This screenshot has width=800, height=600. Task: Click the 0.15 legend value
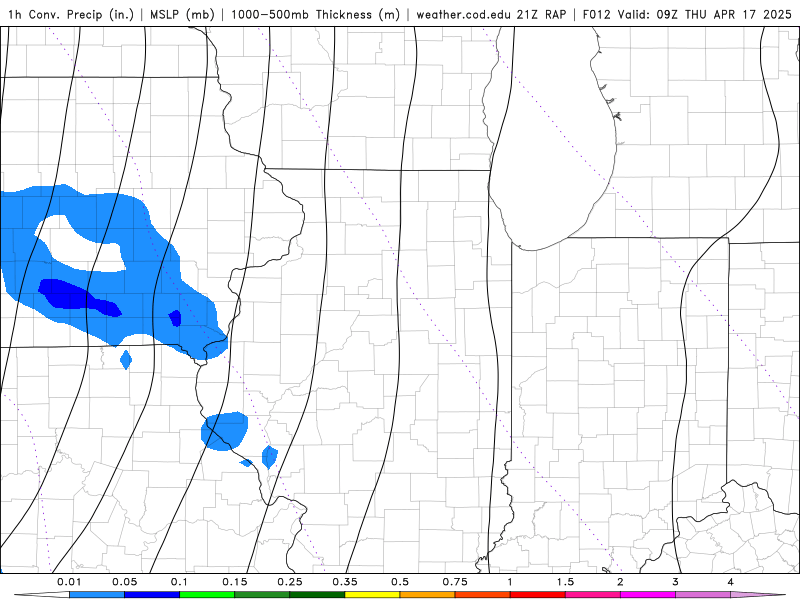[235, 582]
